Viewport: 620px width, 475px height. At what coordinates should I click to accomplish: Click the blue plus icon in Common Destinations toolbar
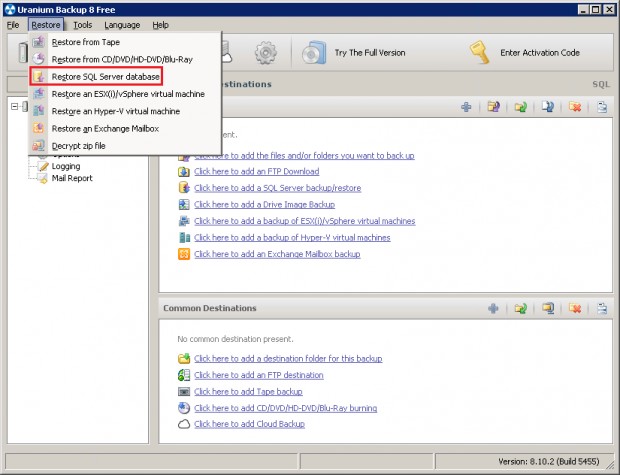click(x=493, y=308)
